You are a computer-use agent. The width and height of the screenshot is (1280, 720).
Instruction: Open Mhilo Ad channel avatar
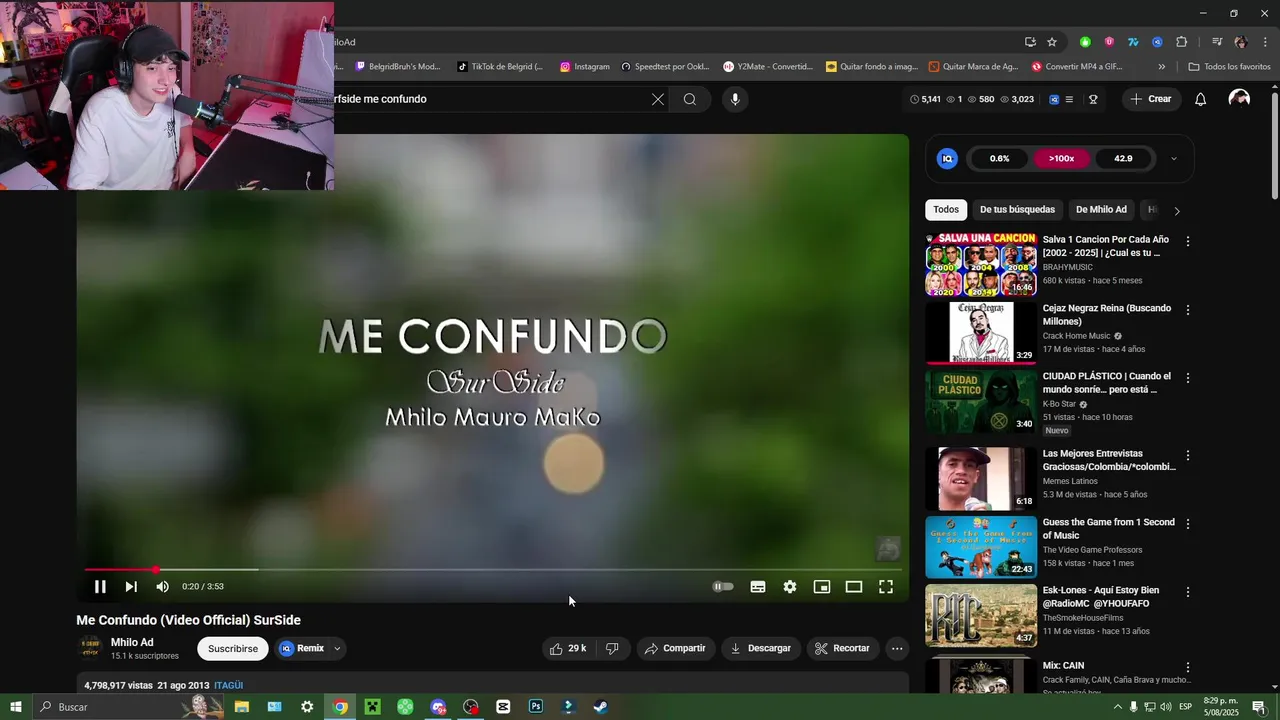[90, 648]
